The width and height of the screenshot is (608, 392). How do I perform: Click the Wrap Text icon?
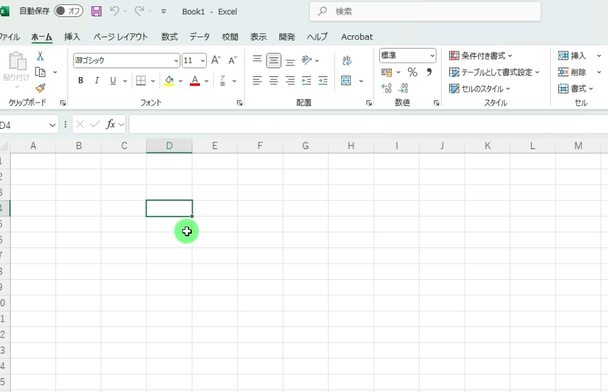coord(347,60)
